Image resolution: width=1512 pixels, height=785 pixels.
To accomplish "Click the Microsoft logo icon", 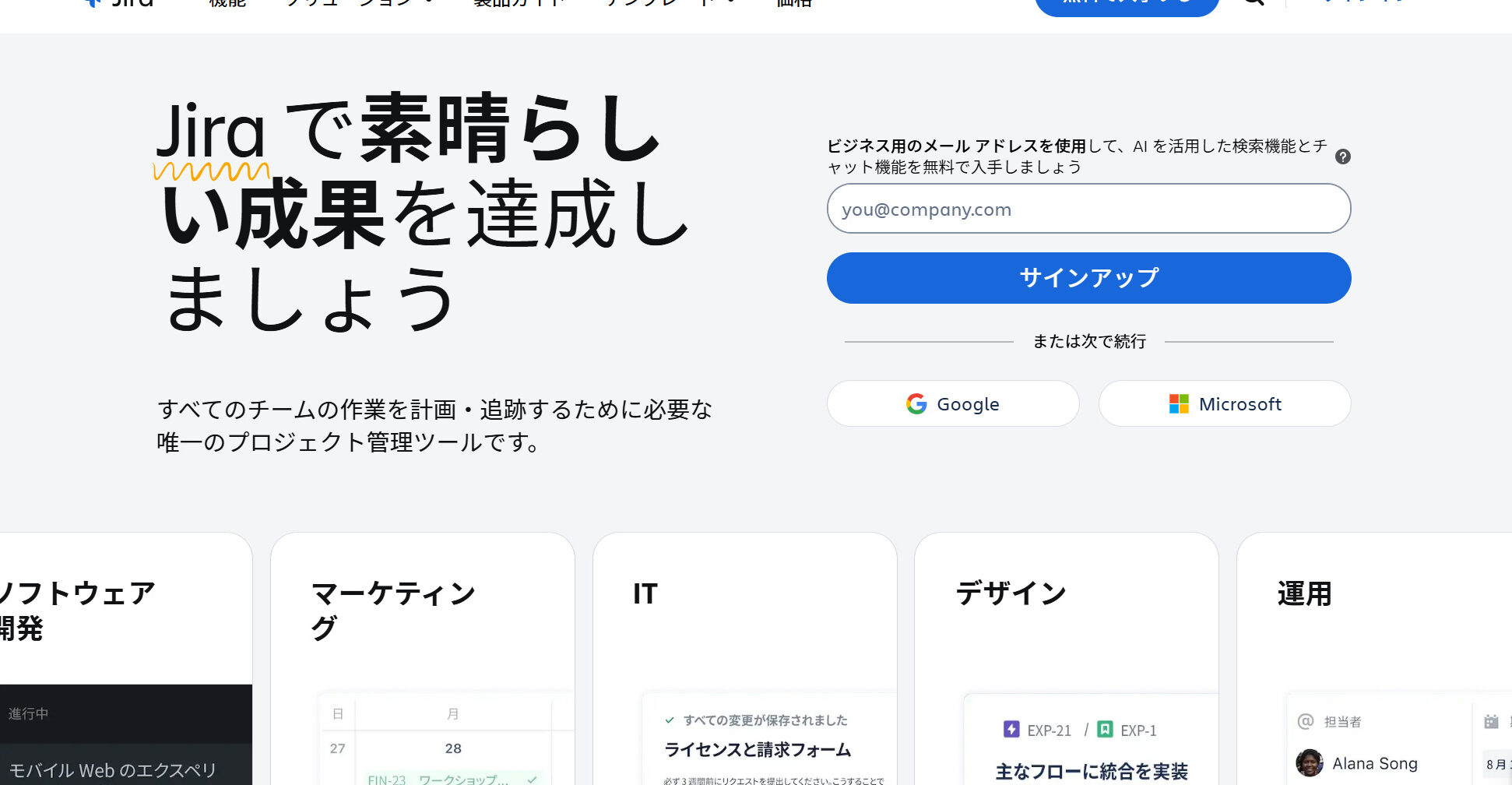I will tap(1179, 403).
